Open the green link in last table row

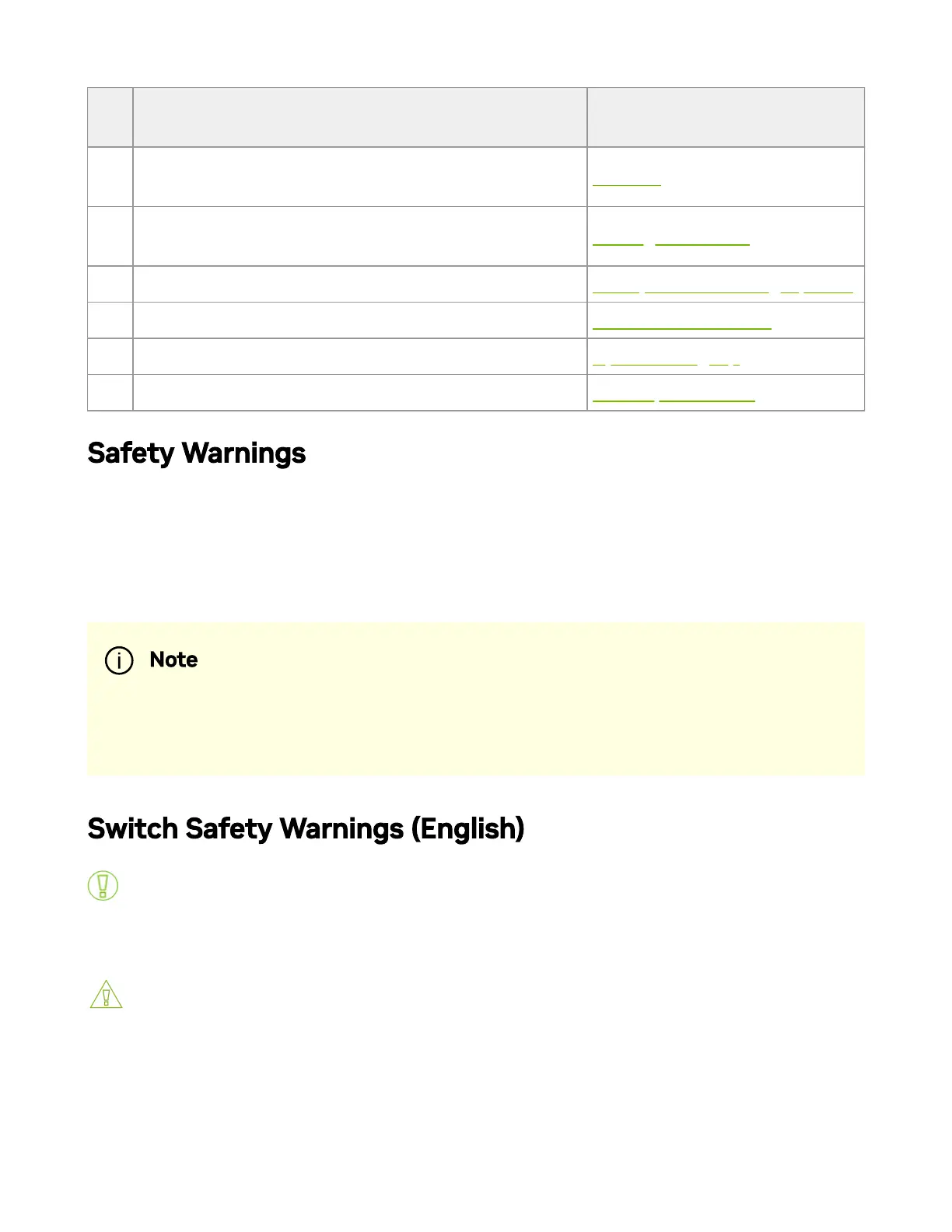674,399
